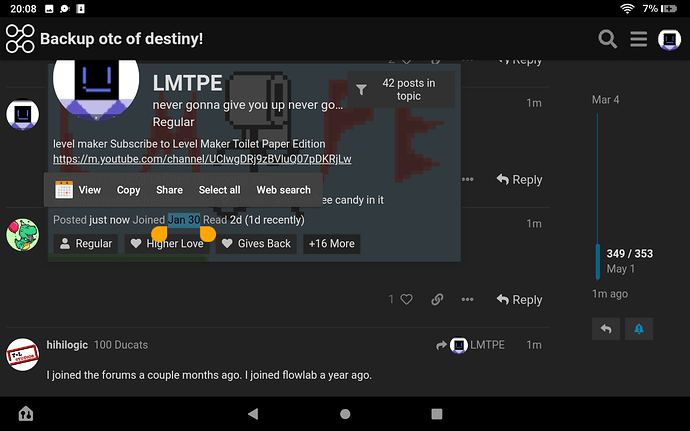Filter by 42 posts in topic
Screen dimensions: 690x431
tap(401, 89)
